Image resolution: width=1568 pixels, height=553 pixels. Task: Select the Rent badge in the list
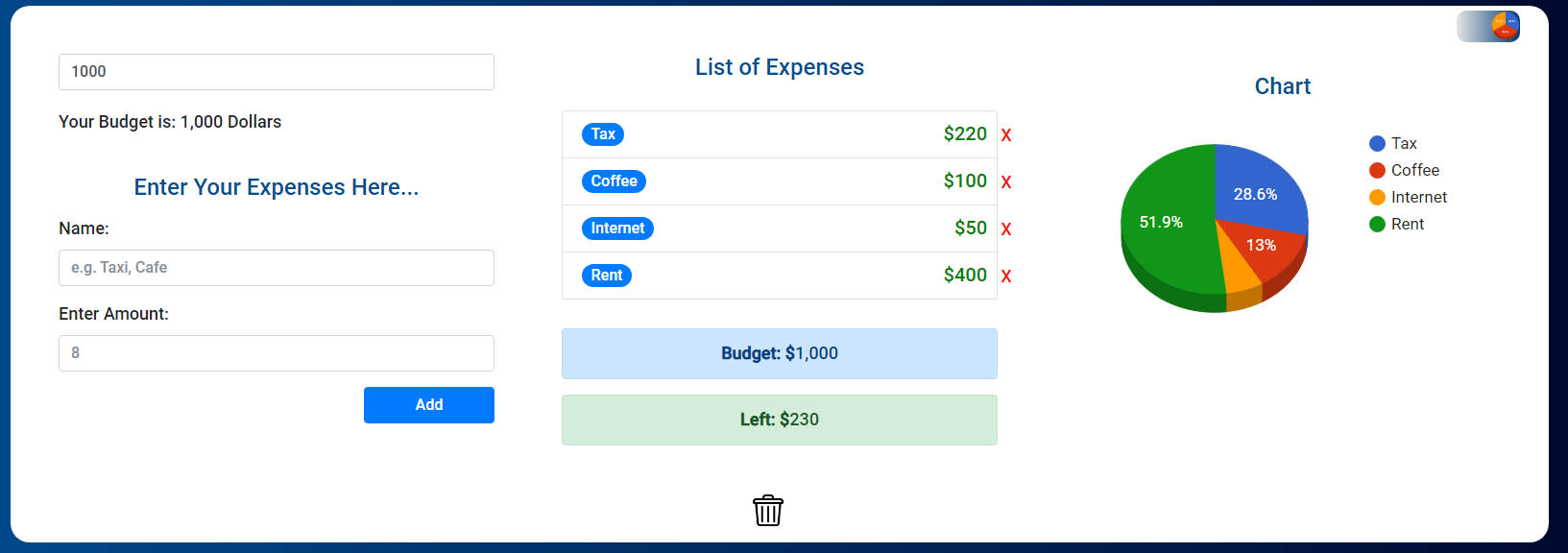click(606, 276)
